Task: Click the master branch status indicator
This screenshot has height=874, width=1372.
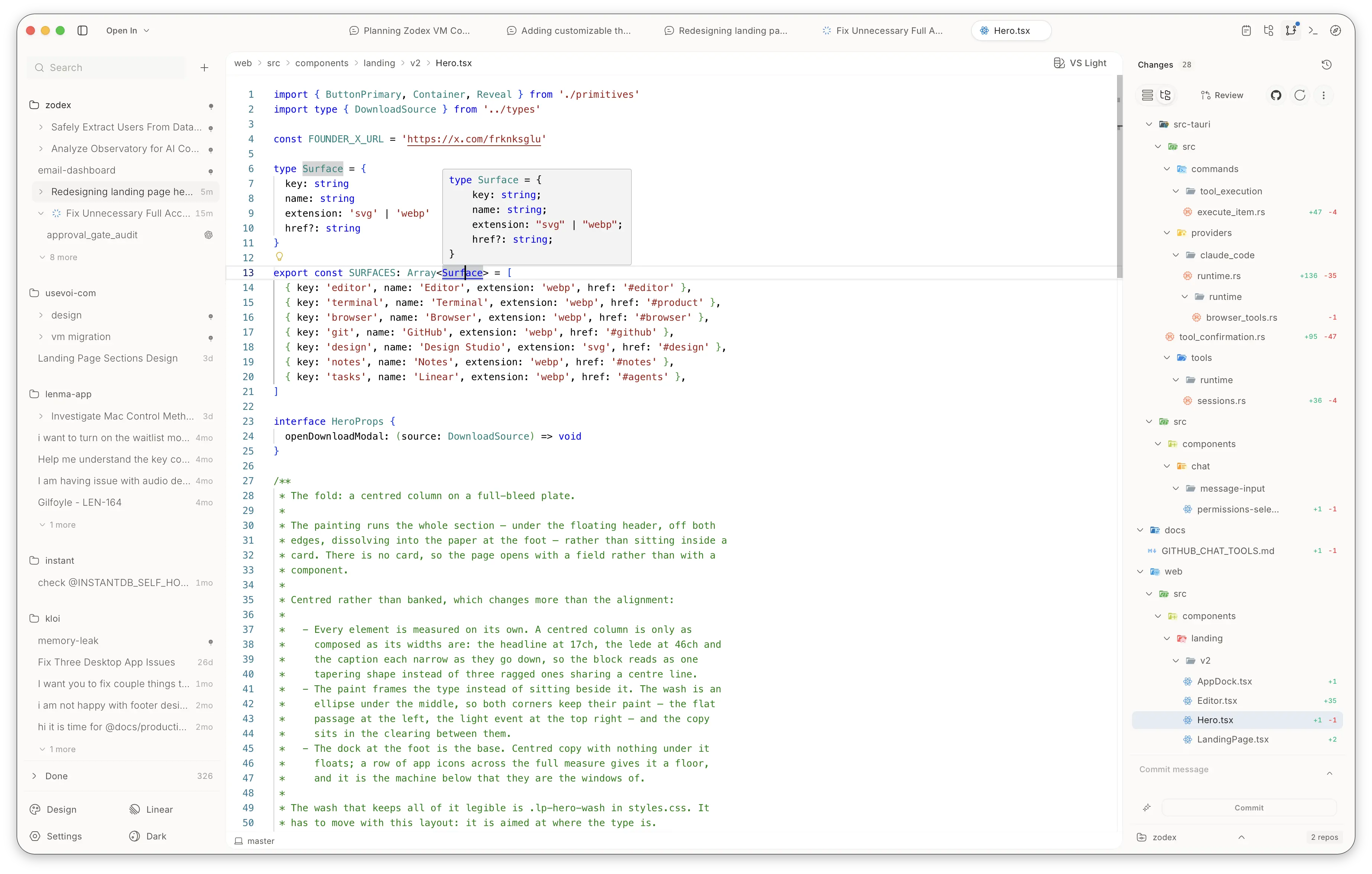Action: [x=255, y=841]
